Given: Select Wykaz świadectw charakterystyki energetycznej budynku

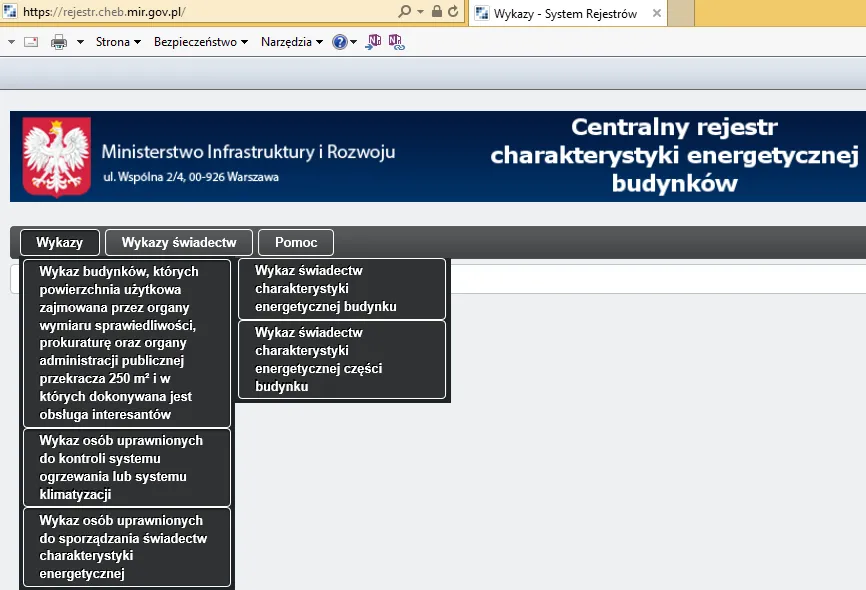Looking at the screenshot, I should [x=341, y=288].
